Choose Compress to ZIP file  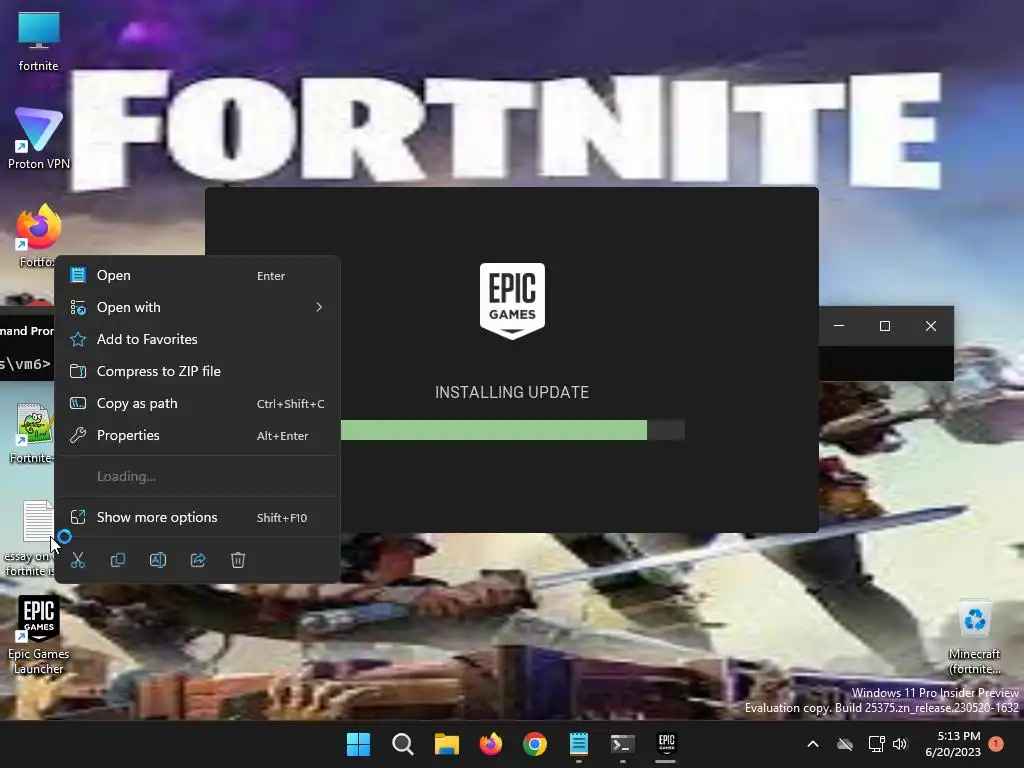(x=197, y=372)
